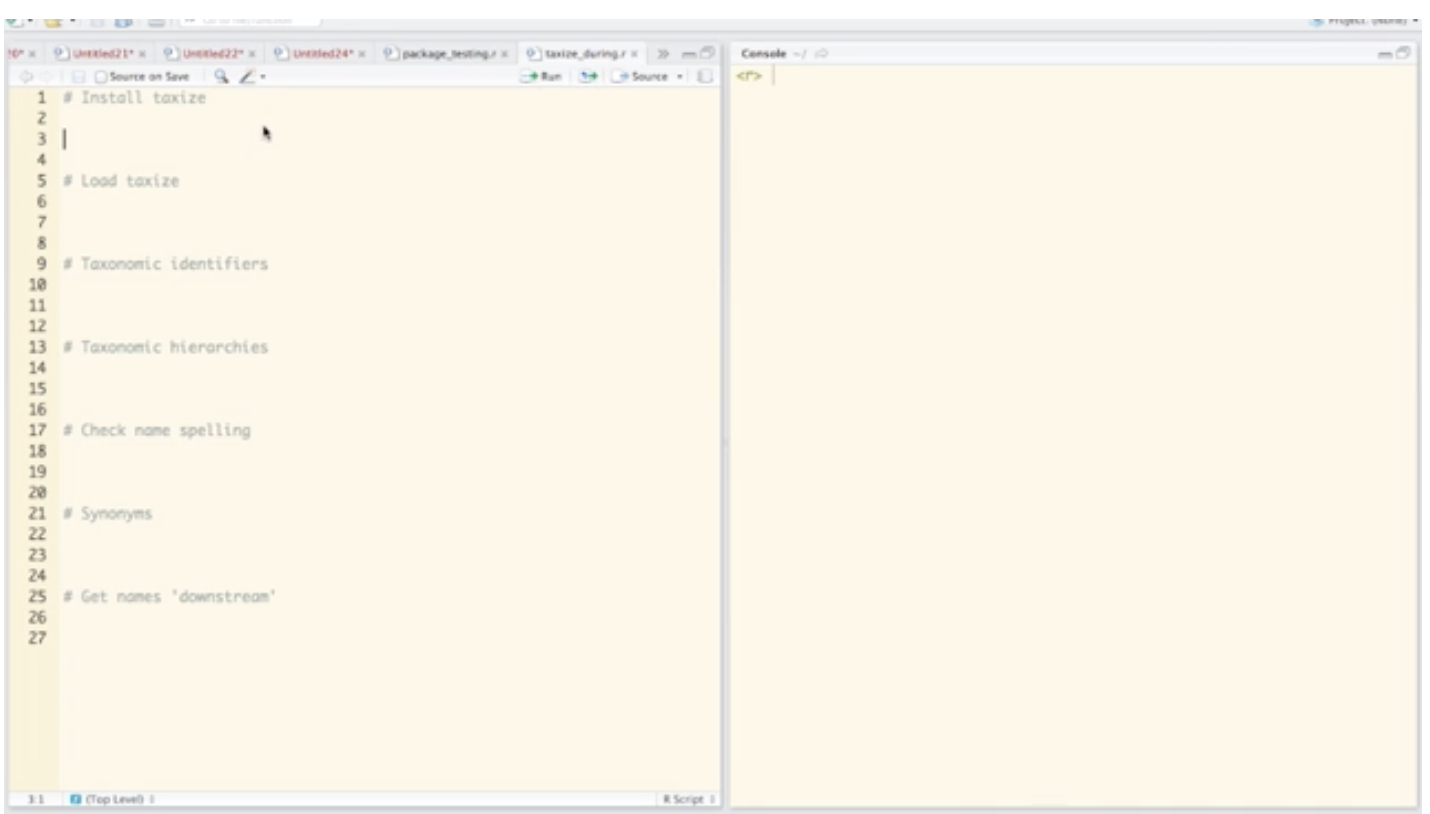The image size is (1430, 814).
Task: Click the re-run previous code icon
Action: [590, 76]
